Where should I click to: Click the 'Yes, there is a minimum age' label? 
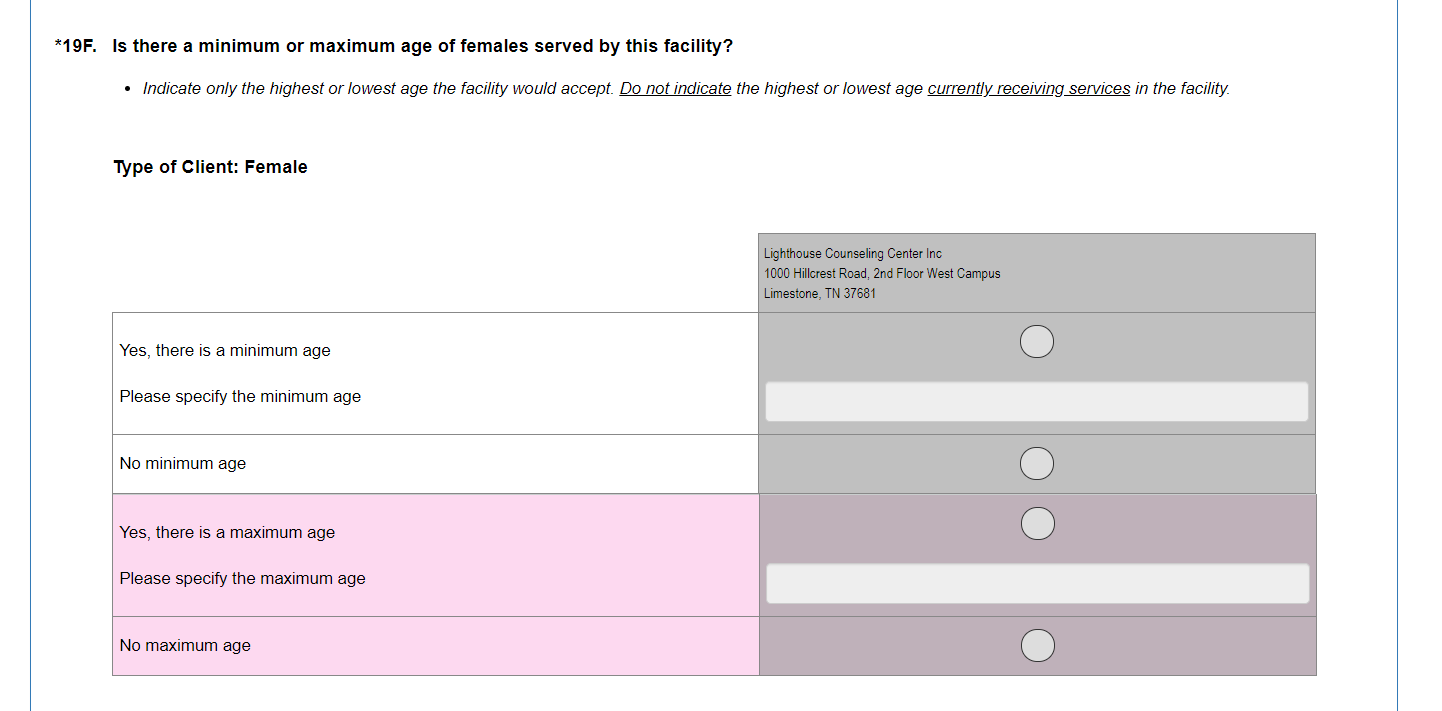point(225,351)
